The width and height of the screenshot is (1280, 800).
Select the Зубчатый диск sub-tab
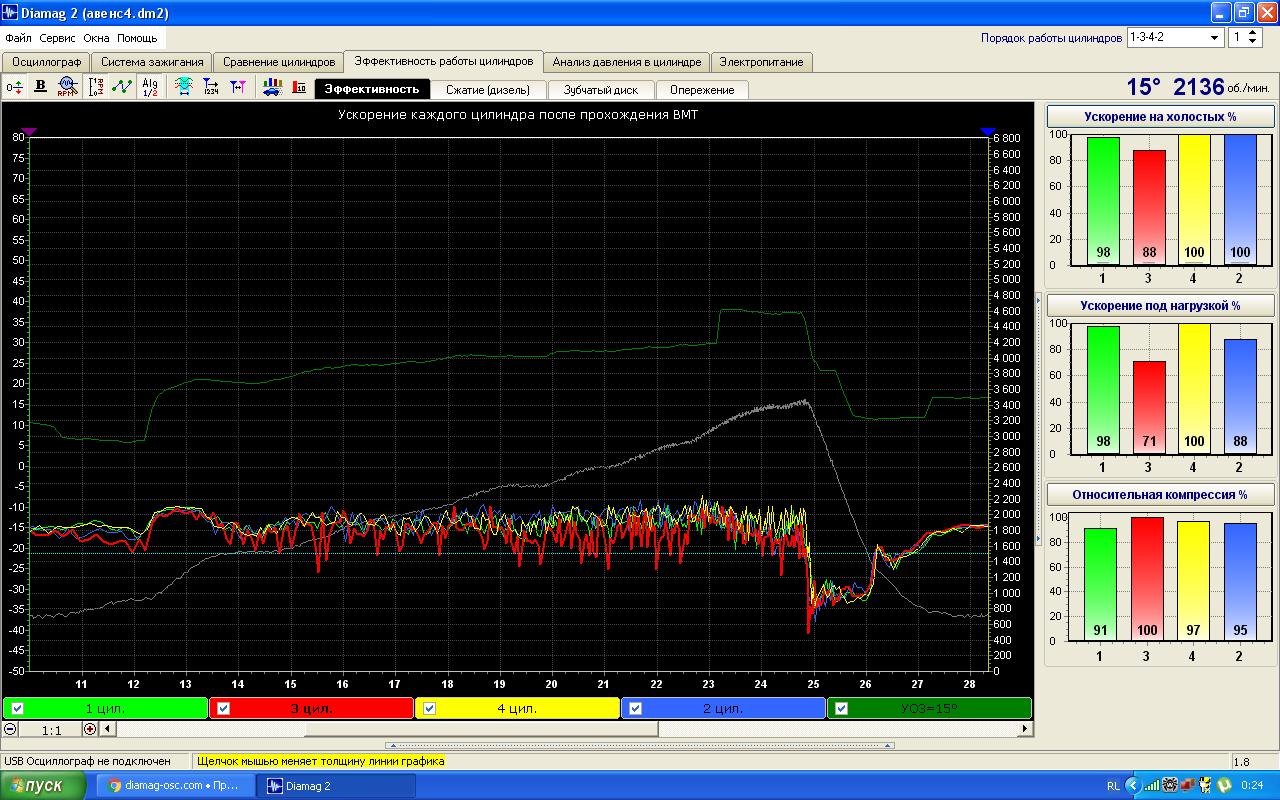coord(601,90)
